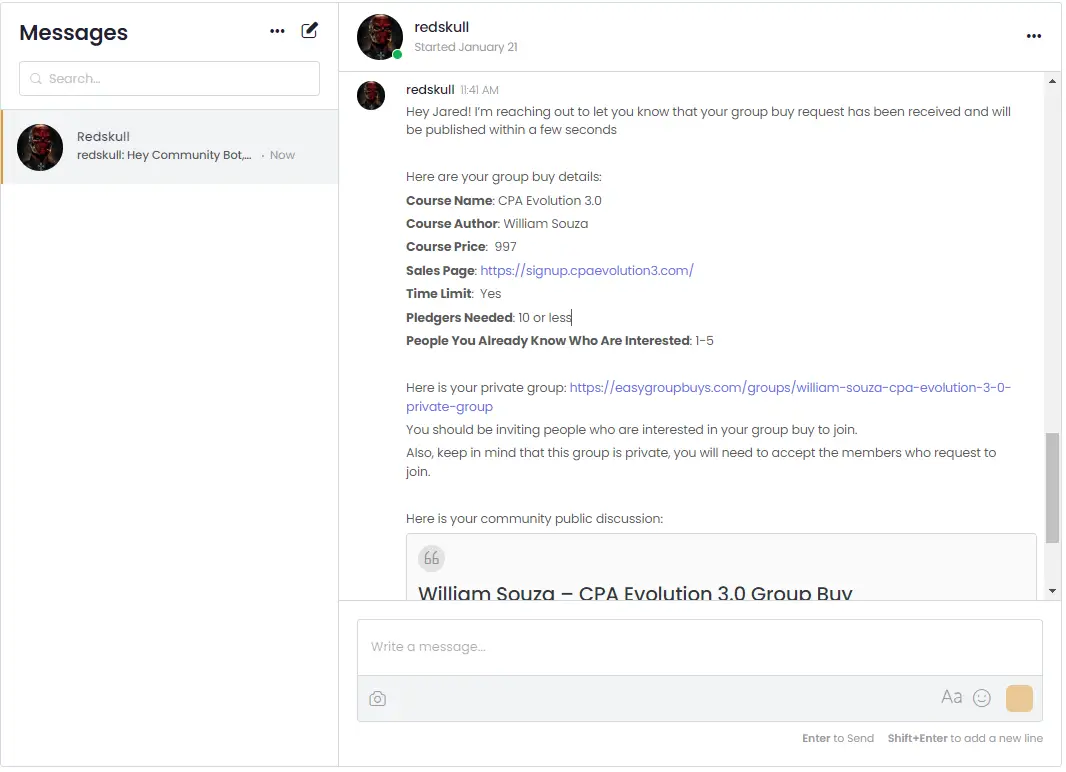Click the compose new message icon
This screenshot has height=772, width=1066.
pyautogui.click(x=310, y=31)
